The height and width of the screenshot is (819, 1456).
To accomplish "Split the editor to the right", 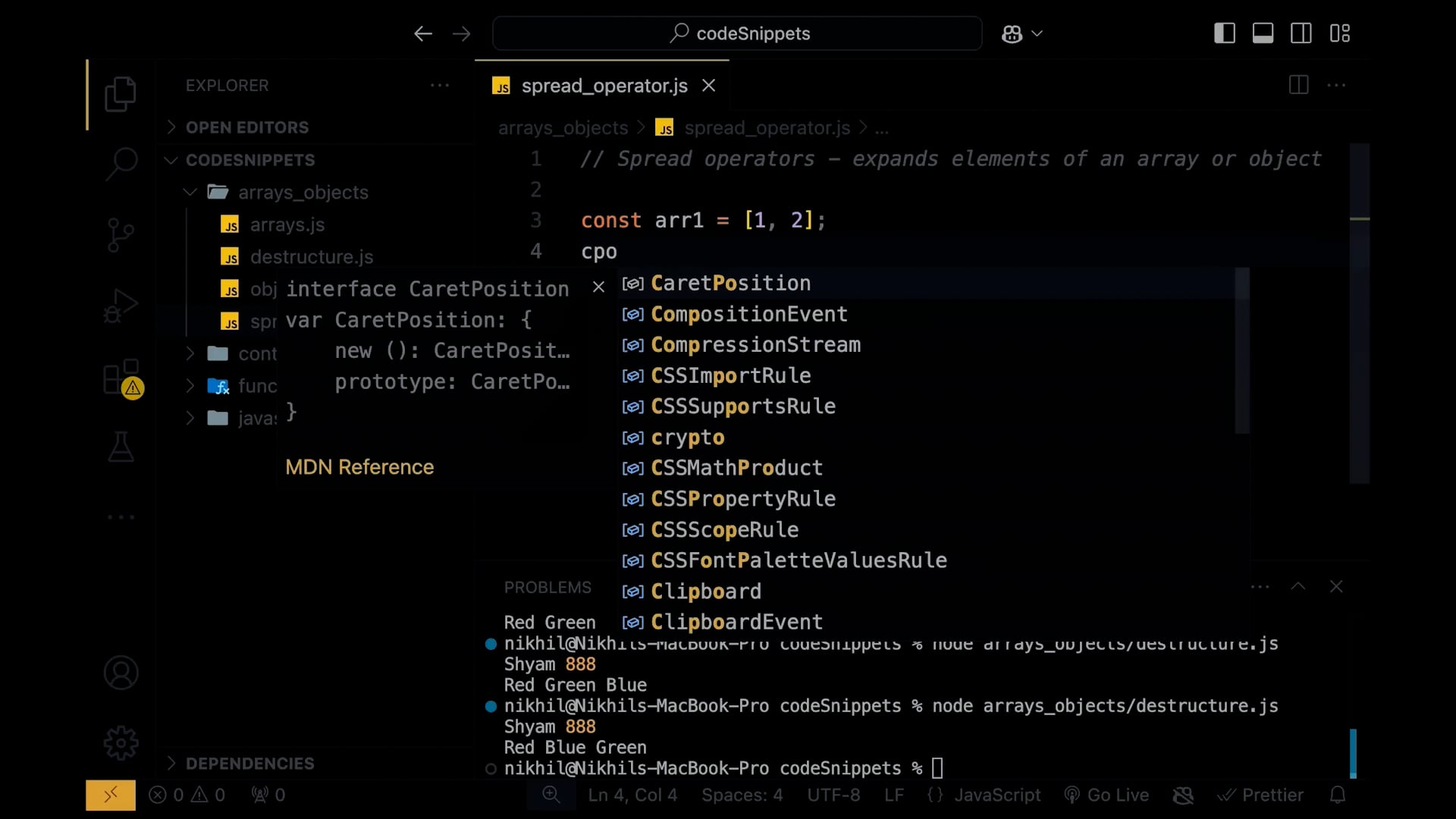I will coord(1299,85).
